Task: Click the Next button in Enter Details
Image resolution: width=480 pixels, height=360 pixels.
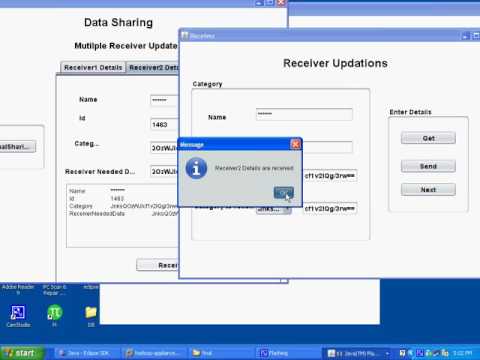Action: coord(428,189)
